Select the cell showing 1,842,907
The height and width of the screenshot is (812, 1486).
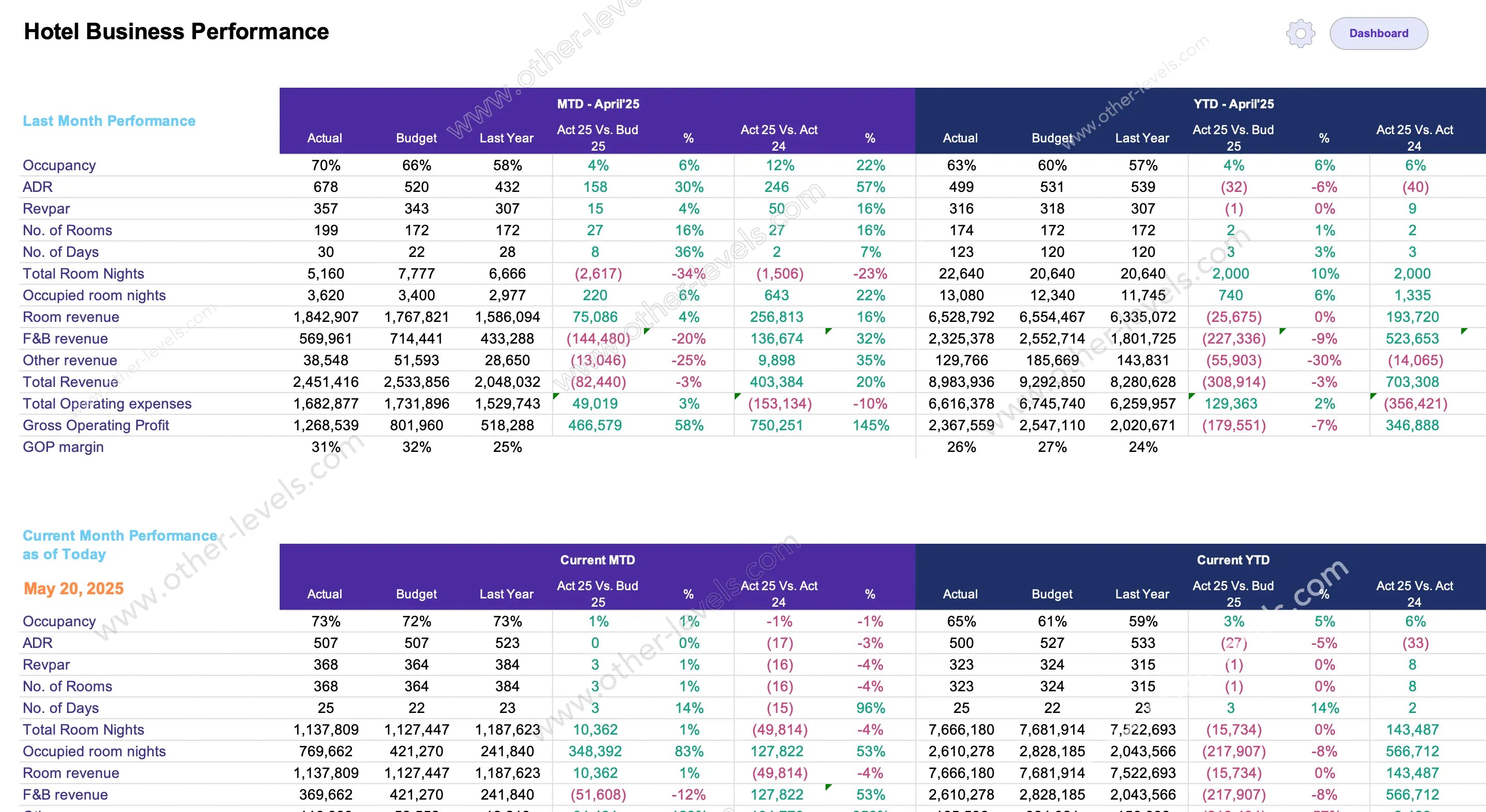pos(326,317)
